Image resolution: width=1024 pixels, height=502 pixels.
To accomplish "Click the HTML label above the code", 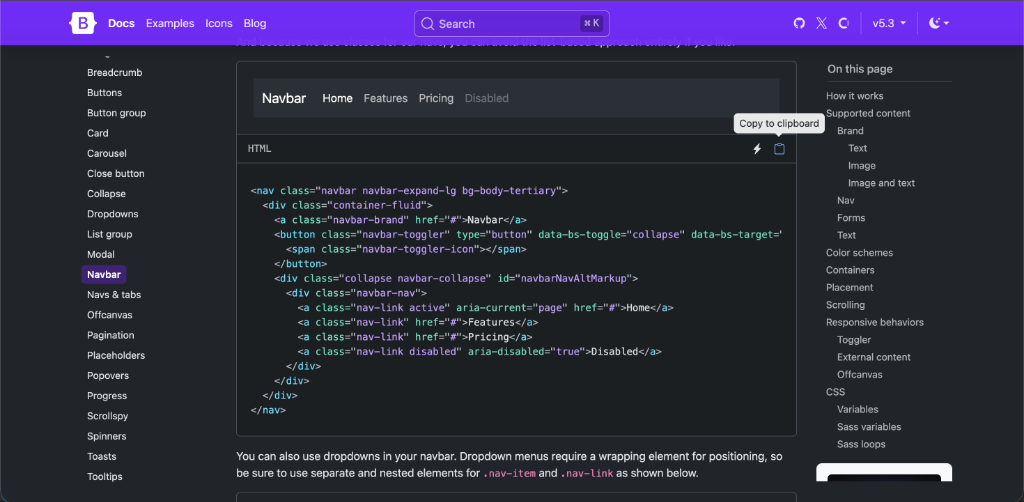I will pyautogui.click(x=259, y=149).
